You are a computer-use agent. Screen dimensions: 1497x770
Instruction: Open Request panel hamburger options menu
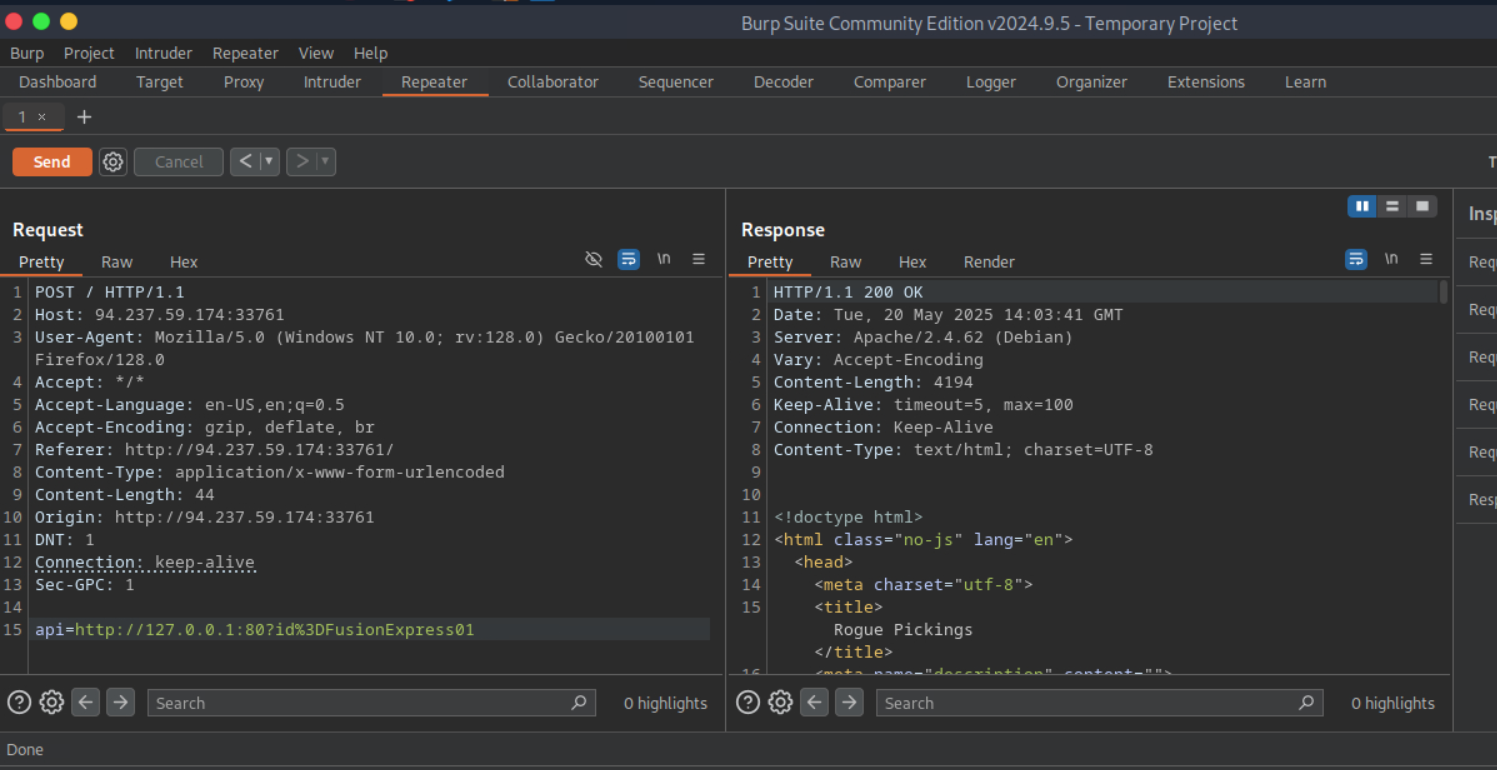(698, 260)
